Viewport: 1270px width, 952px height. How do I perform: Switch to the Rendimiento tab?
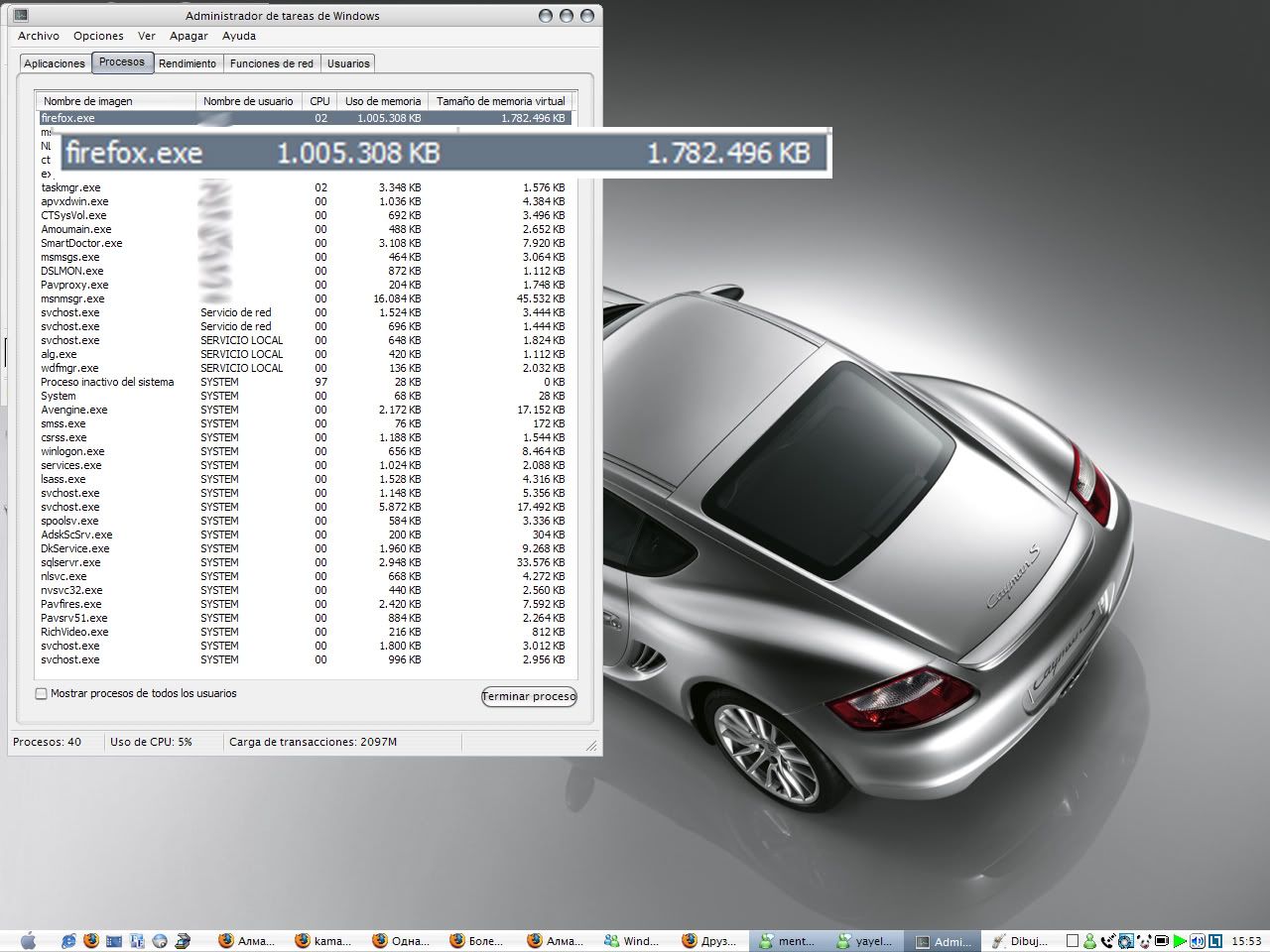tap(188, 63)
